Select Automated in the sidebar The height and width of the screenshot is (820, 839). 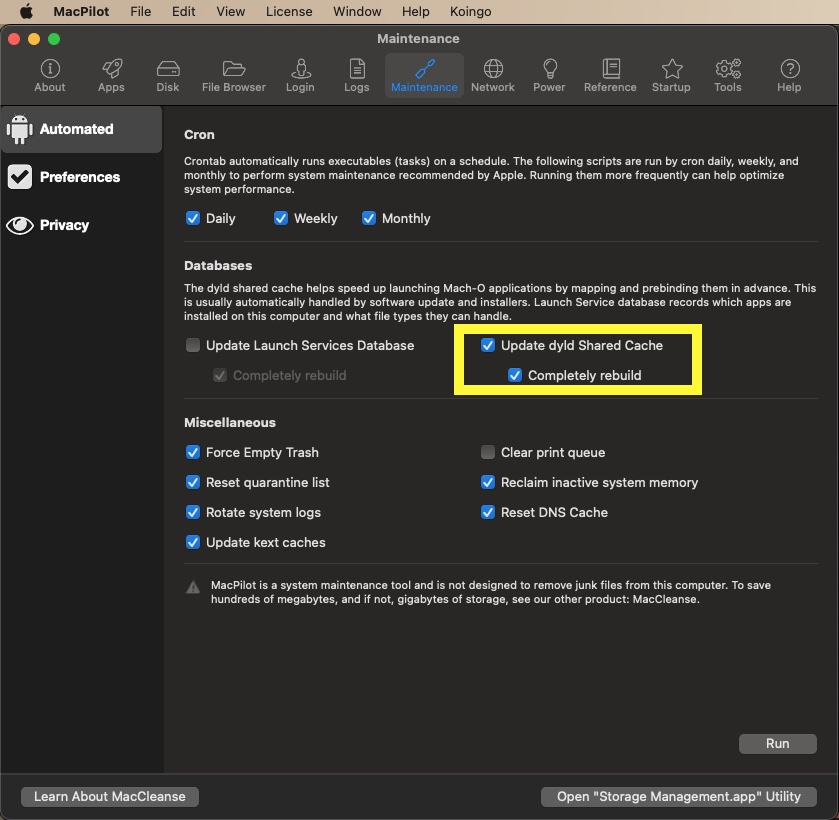(81, 129)
